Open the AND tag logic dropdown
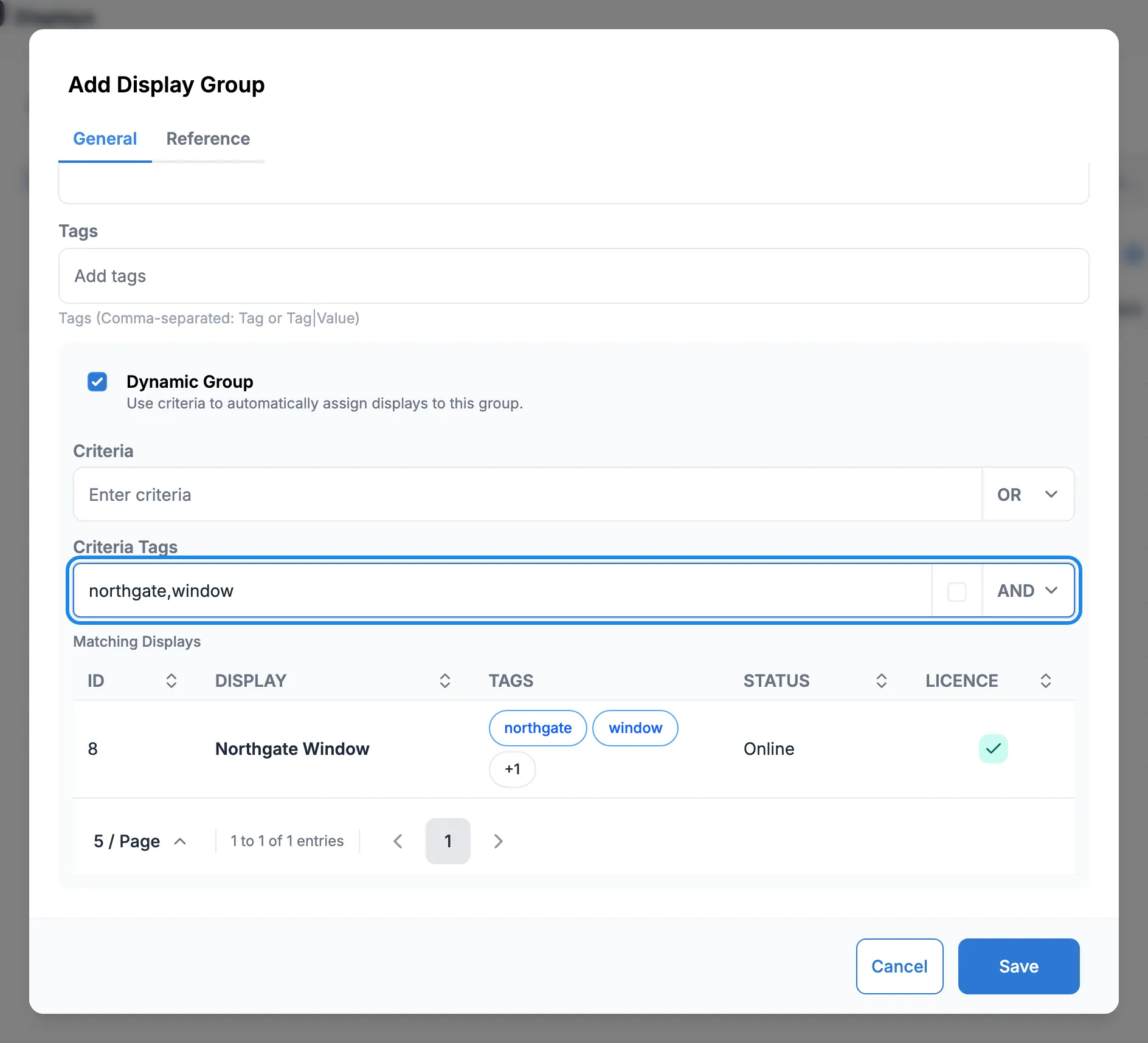The width and height of the screenshot is (1148, 1043). click(x=1028, y=591)
